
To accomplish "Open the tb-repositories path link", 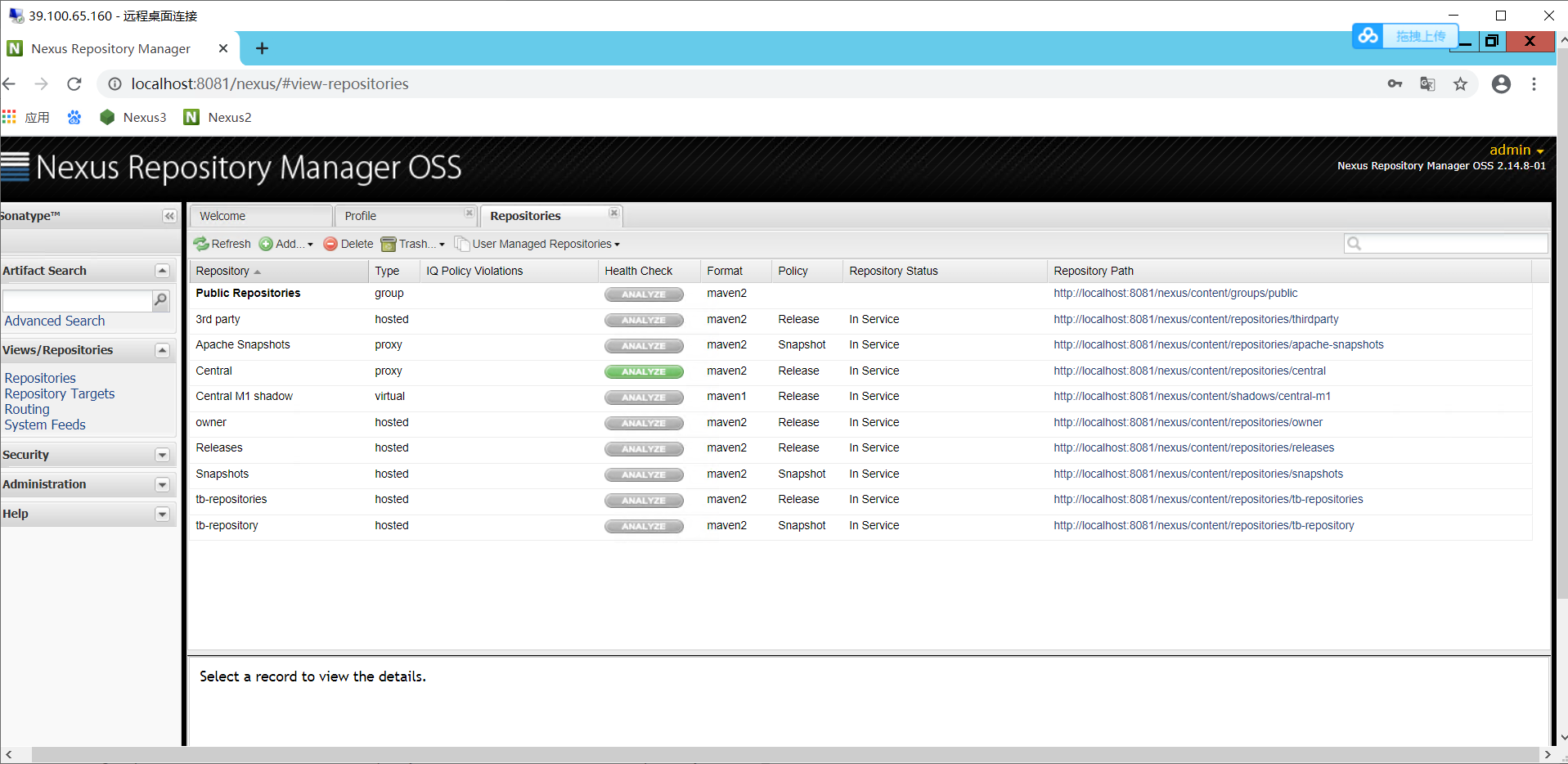I will [1208, 499].
